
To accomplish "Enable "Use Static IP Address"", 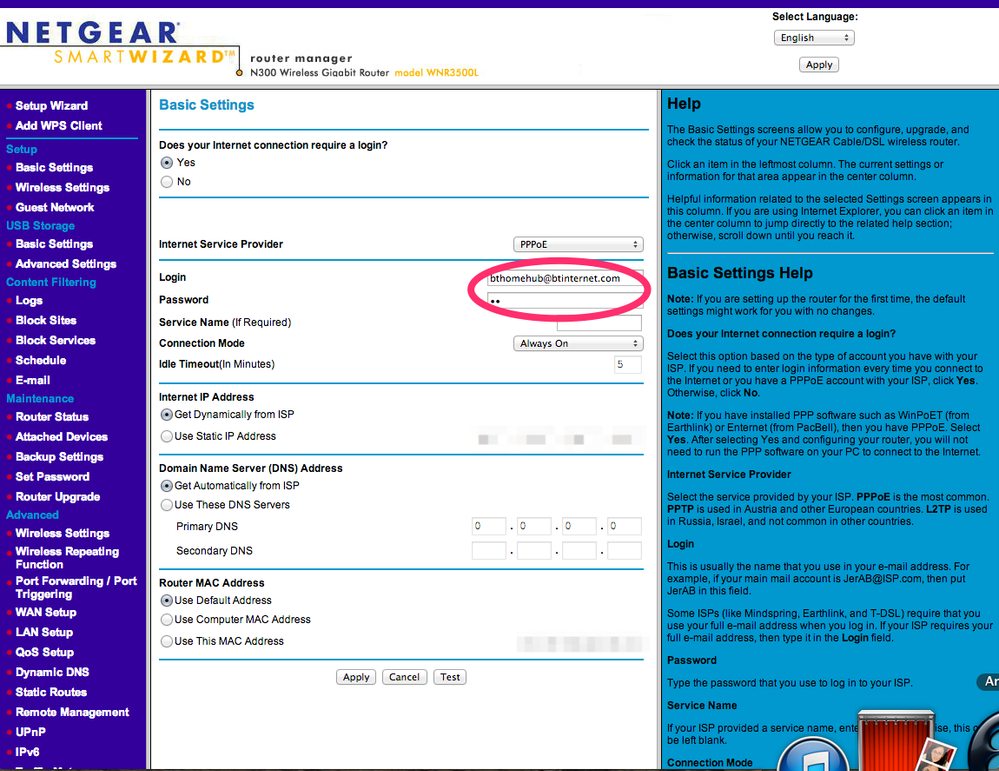I will click(x=165, y=435).
